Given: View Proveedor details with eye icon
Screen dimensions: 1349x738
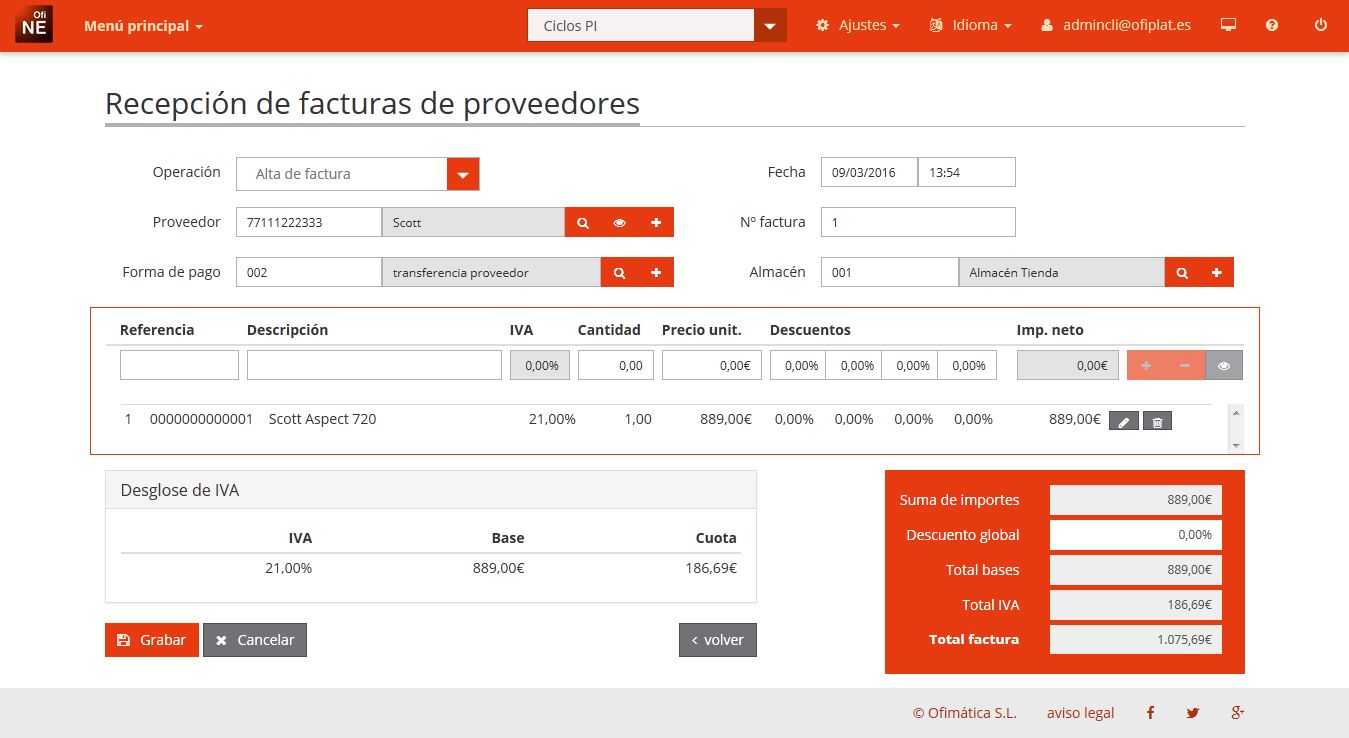Looking at the screenshot, I should 619,222.
